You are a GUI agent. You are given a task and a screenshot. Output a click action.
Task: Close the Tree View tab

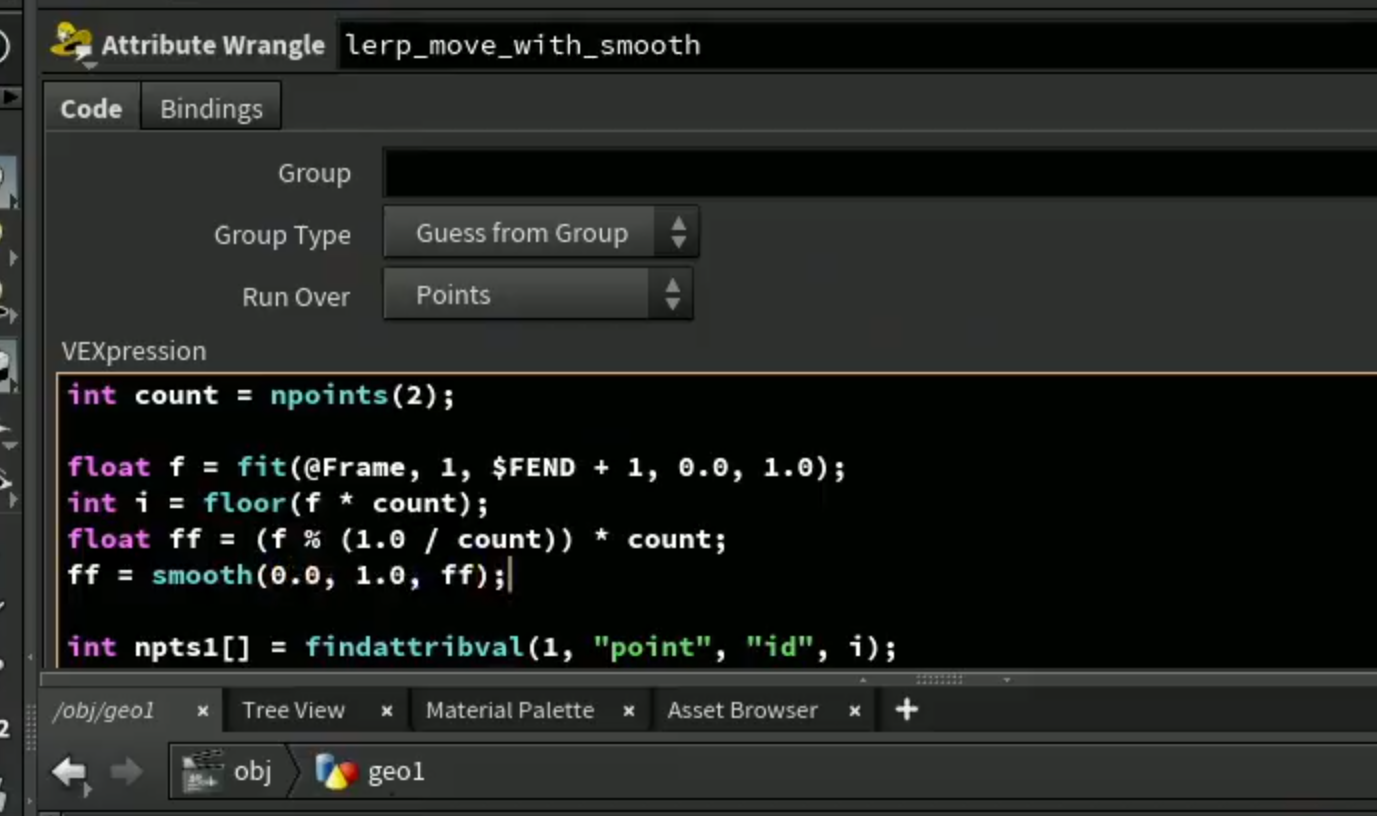coord(387,711)
